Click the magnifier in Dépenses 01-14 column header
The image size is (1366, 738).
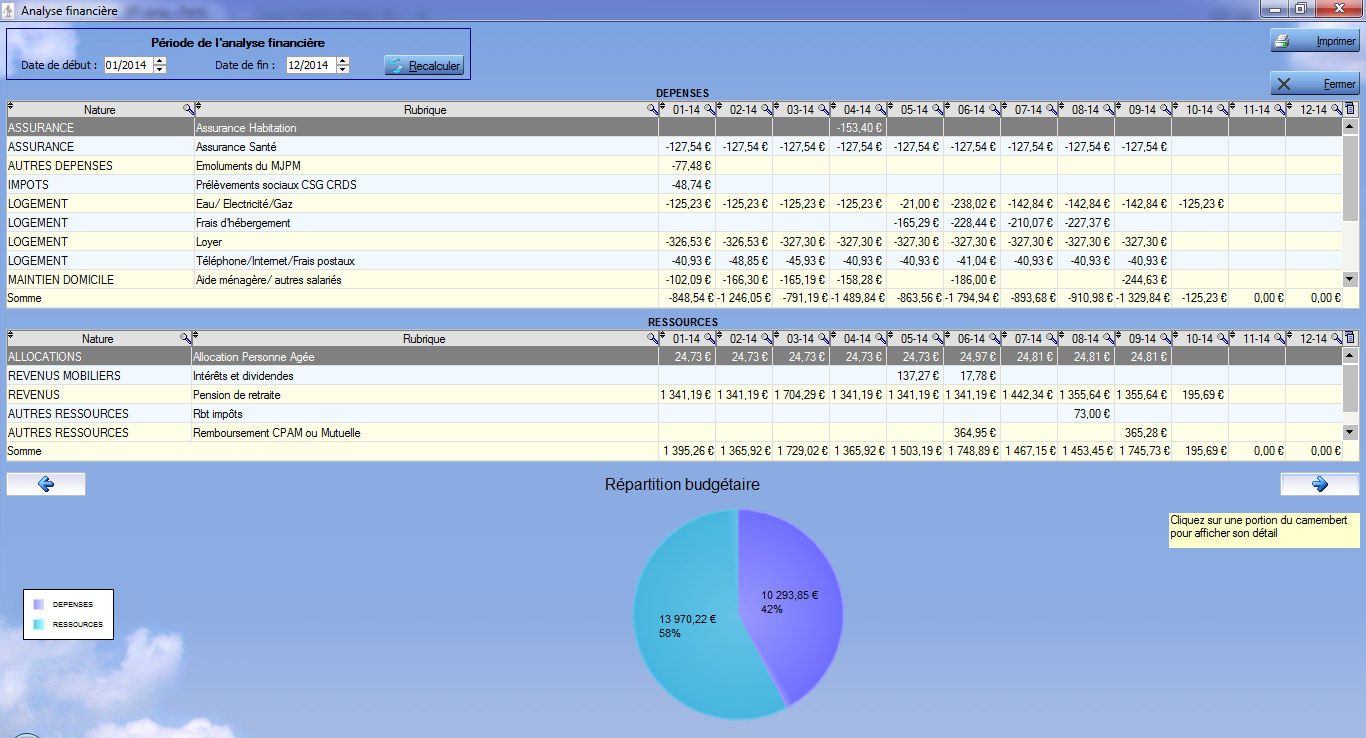point(709,109)
